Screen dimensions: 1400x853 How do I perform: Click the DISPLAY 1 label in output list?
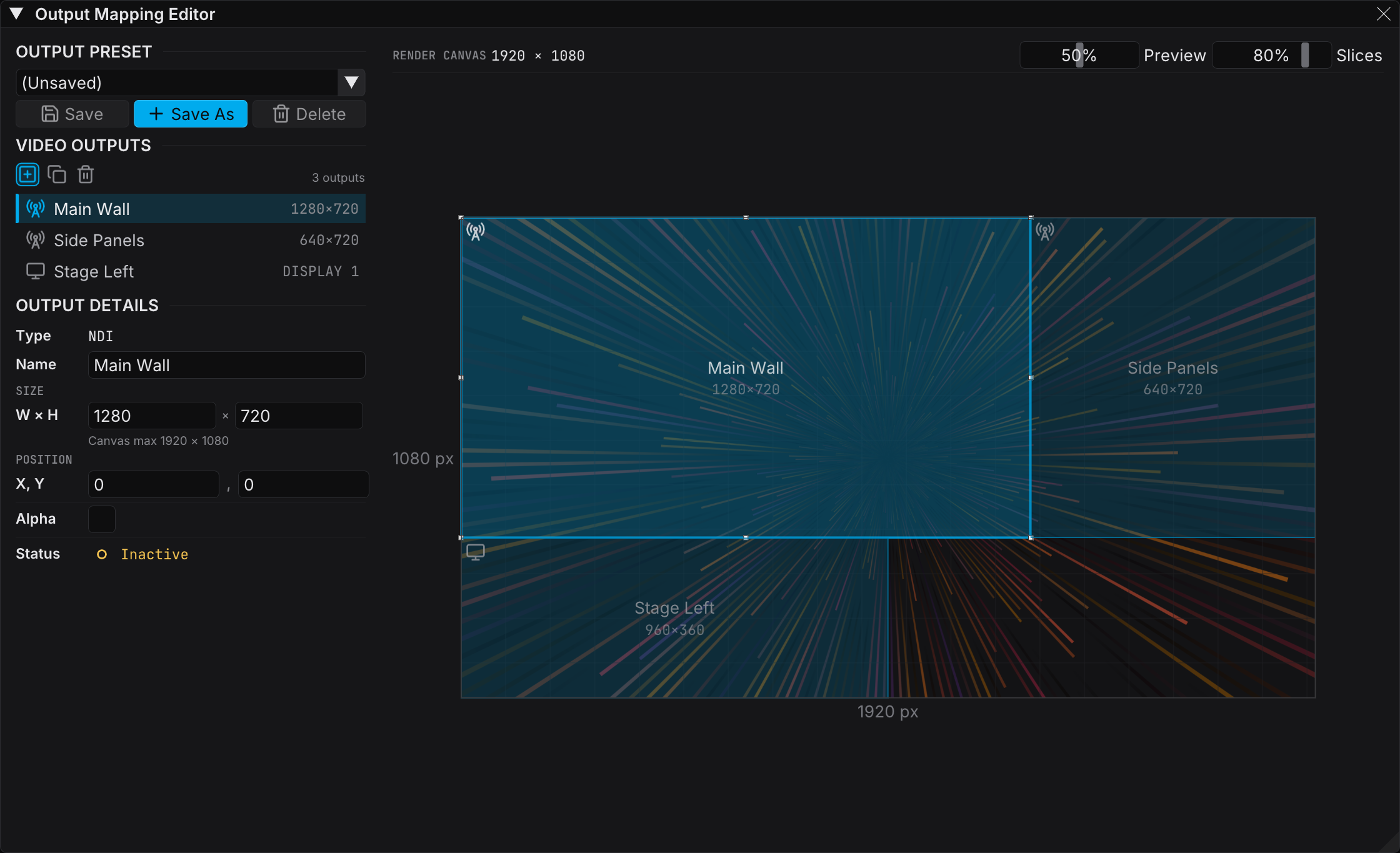click(321, 271)
